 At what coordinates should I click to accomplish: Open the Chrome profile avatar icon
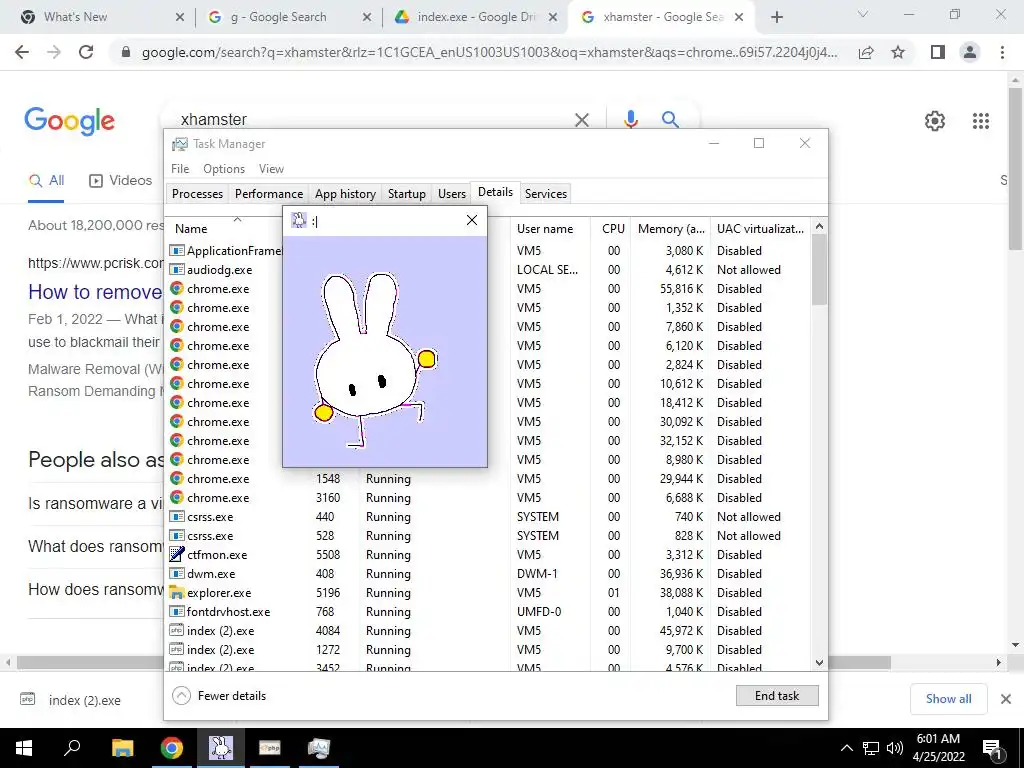click(970, 52)
